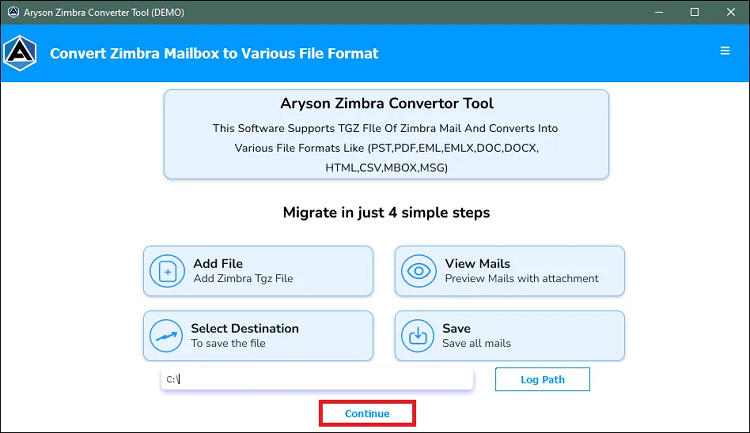
Task: Click the Select Destination arrow icon
Action: tap(166, 336)
